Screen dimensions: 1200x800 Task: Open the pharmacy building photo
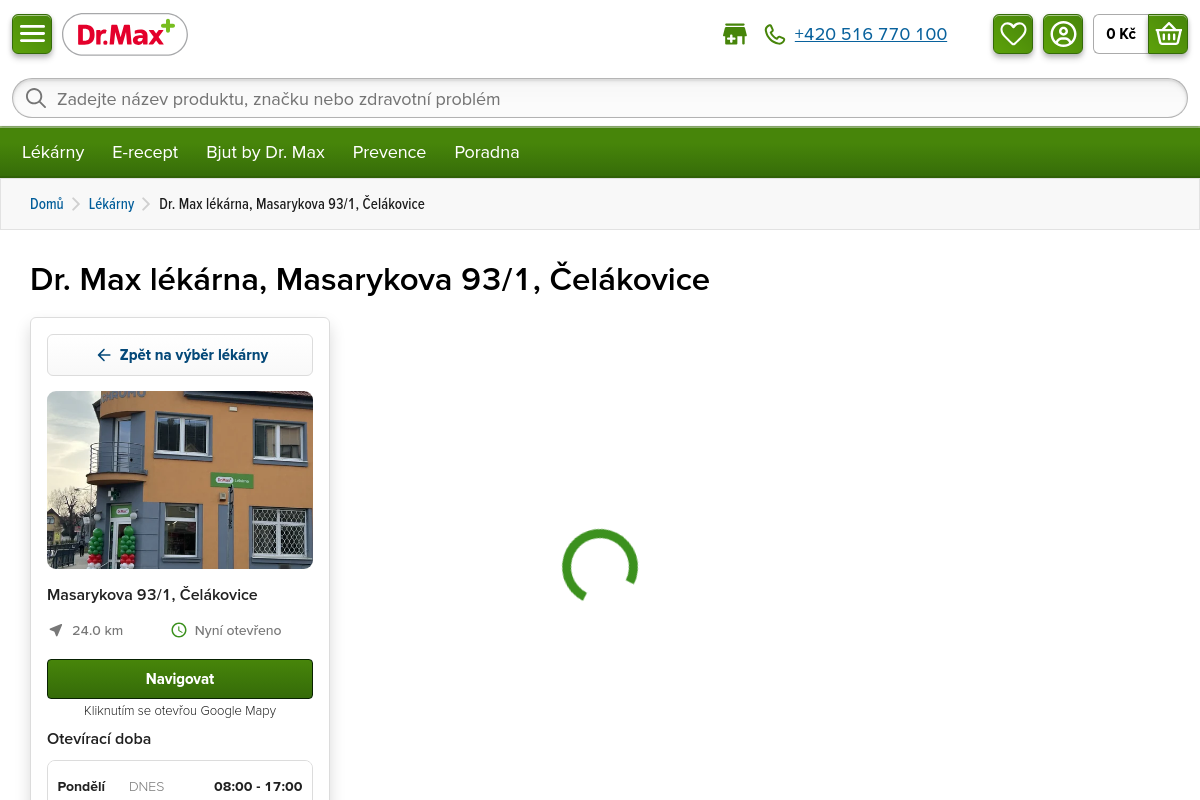coord(180,480)
